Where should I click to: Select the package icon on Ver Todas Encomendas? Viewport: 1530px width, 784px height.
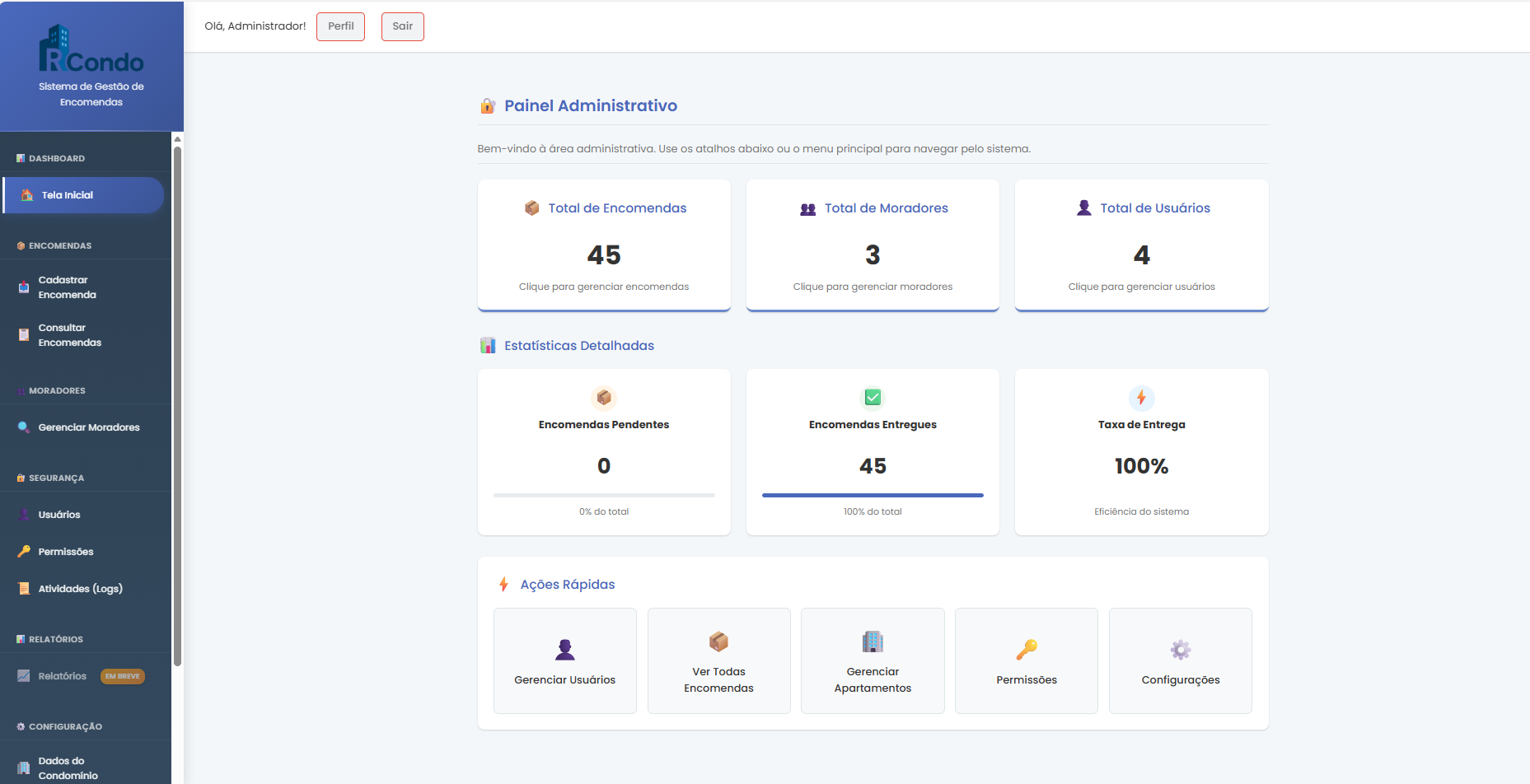[x=718, y=641]
